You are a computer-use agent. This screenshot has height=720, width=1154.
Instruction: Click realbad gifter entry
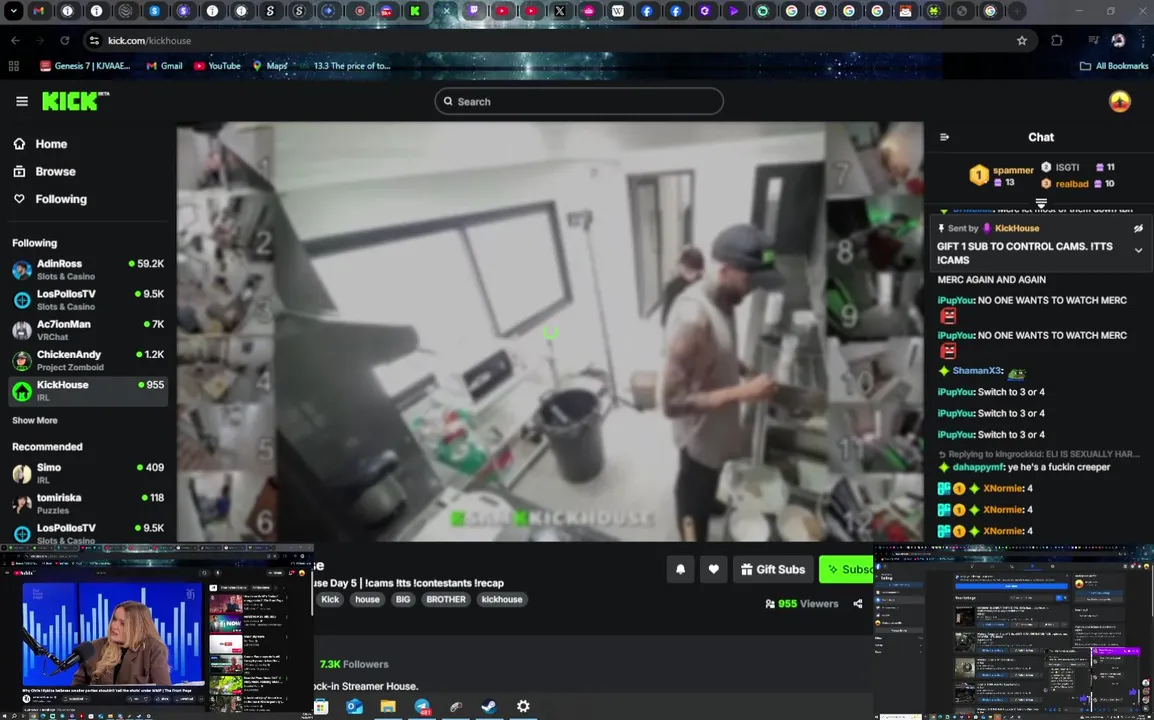click(1078, 184)
